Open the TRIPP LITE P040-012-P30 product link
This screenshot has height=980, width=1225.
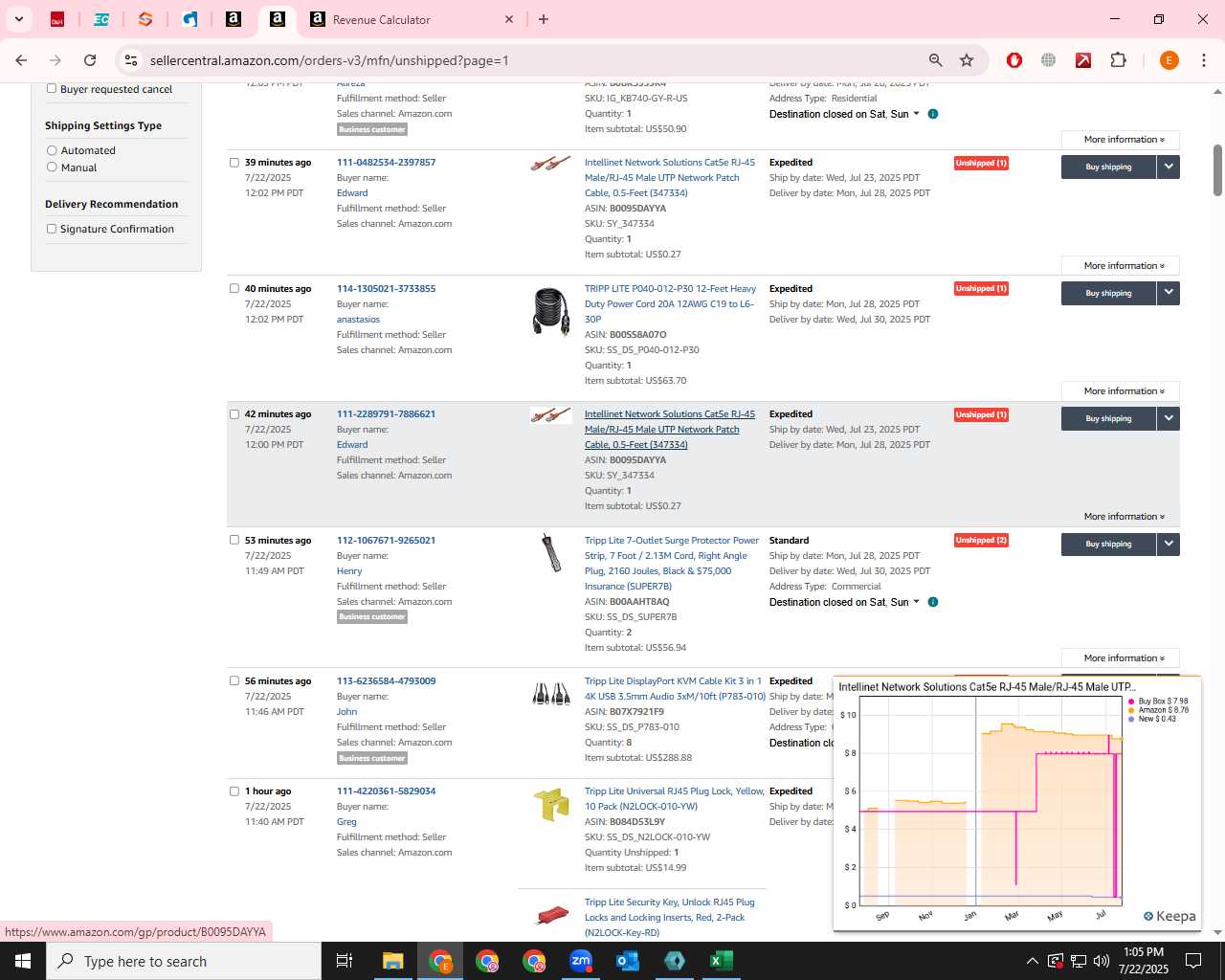coord(670,303)
